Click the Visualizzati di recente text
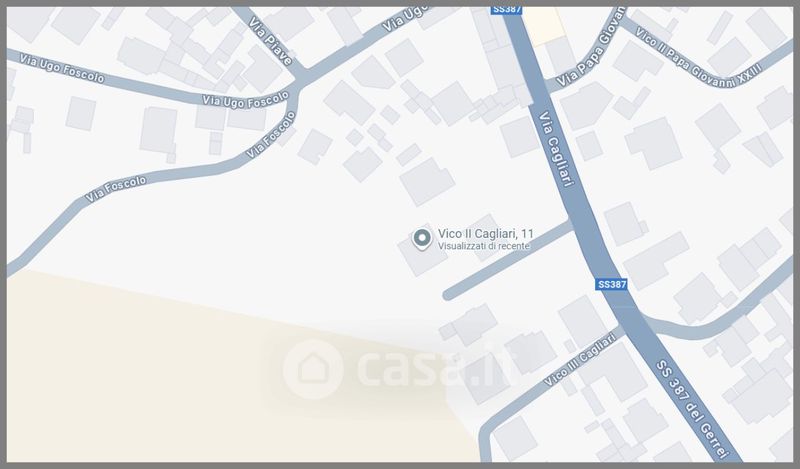 tap(484, 246)
